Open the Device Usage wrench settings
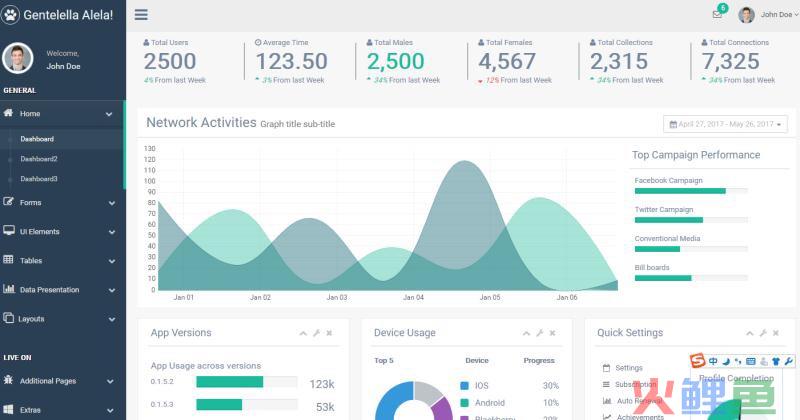Viewport: 800px width, 420px height. 539,333
